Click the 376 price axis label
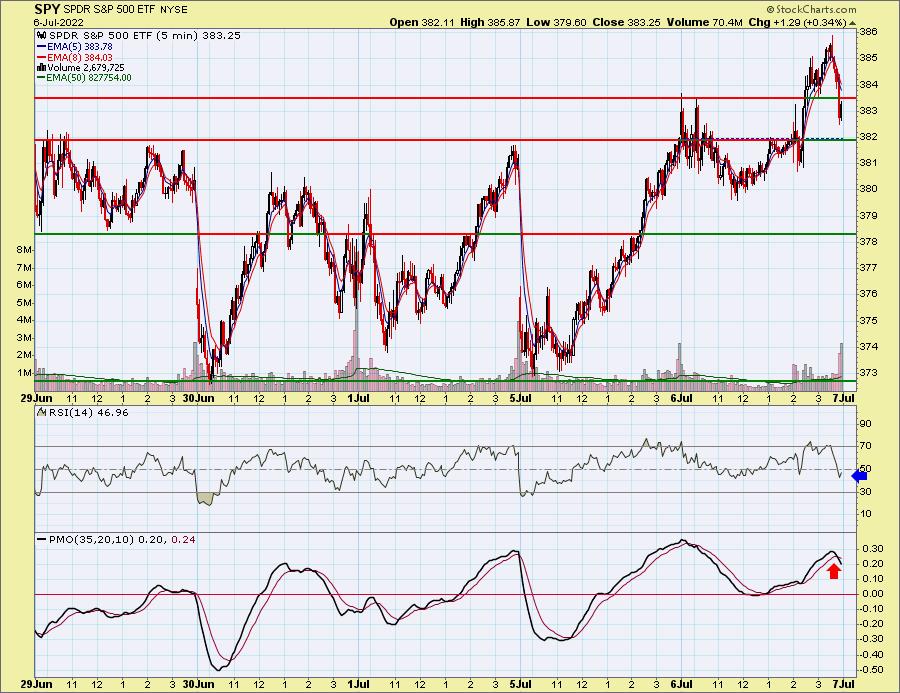This screenshot has width=900, height=693. click(869, 294)
